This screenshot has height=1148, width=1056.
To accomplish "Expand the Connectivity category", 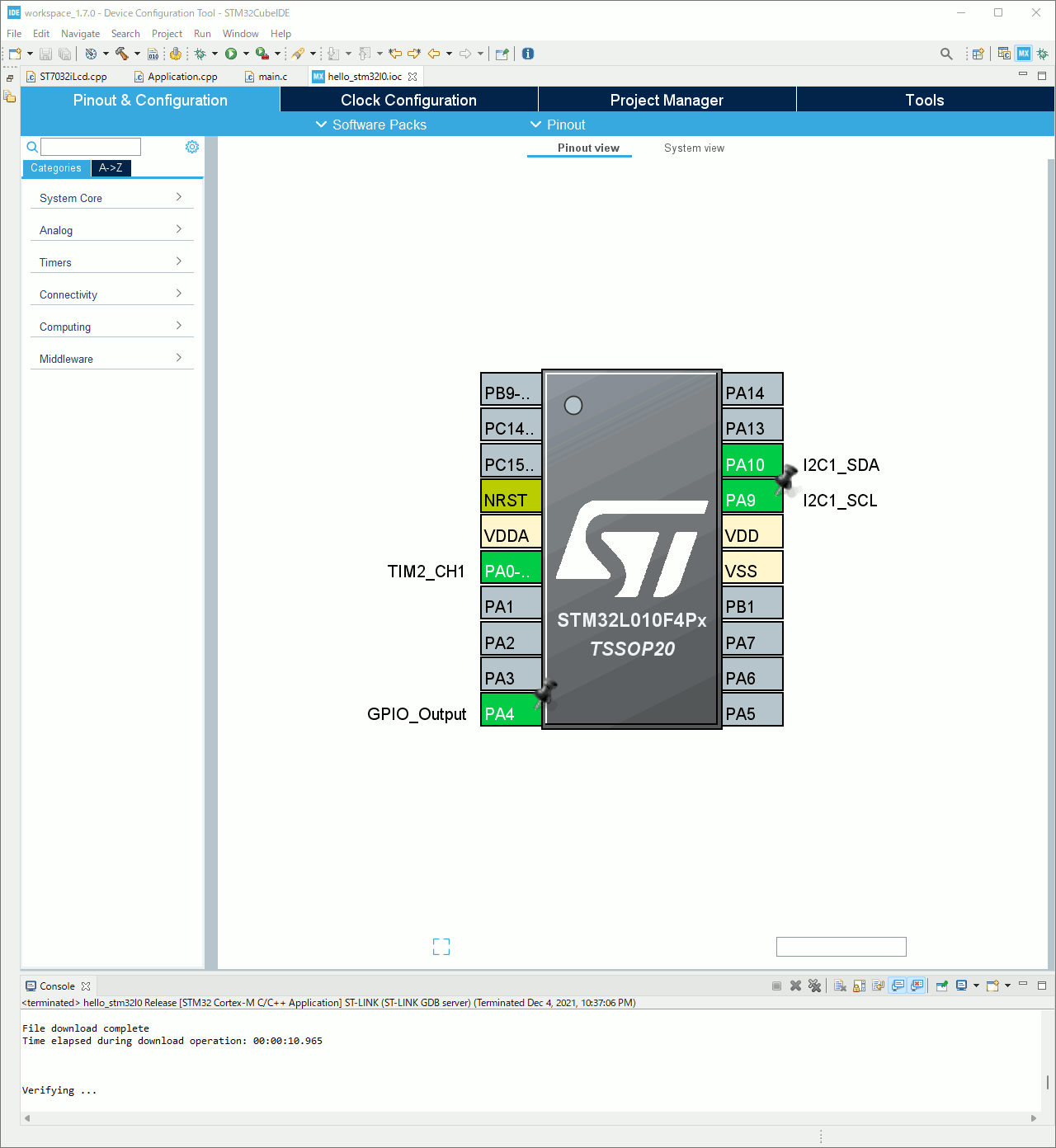I will tap(111, 294).
